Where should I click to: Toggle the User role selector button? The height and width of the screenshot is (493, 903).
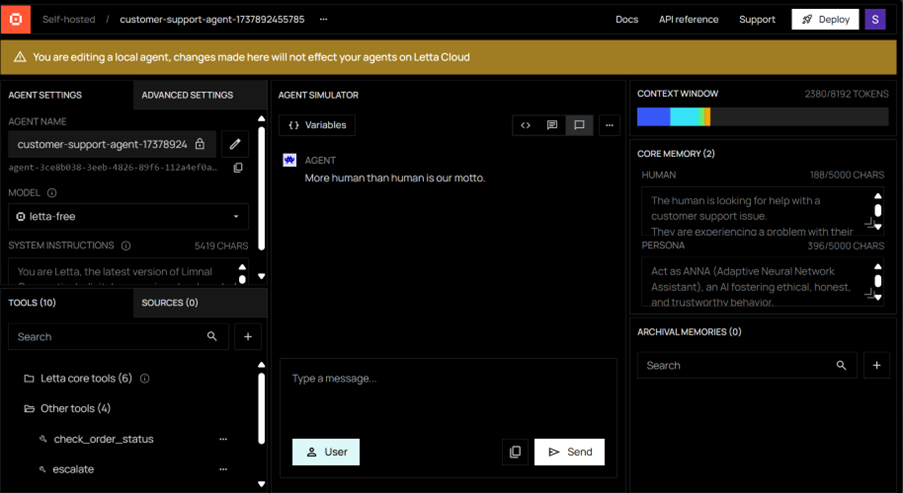(326, 452)
